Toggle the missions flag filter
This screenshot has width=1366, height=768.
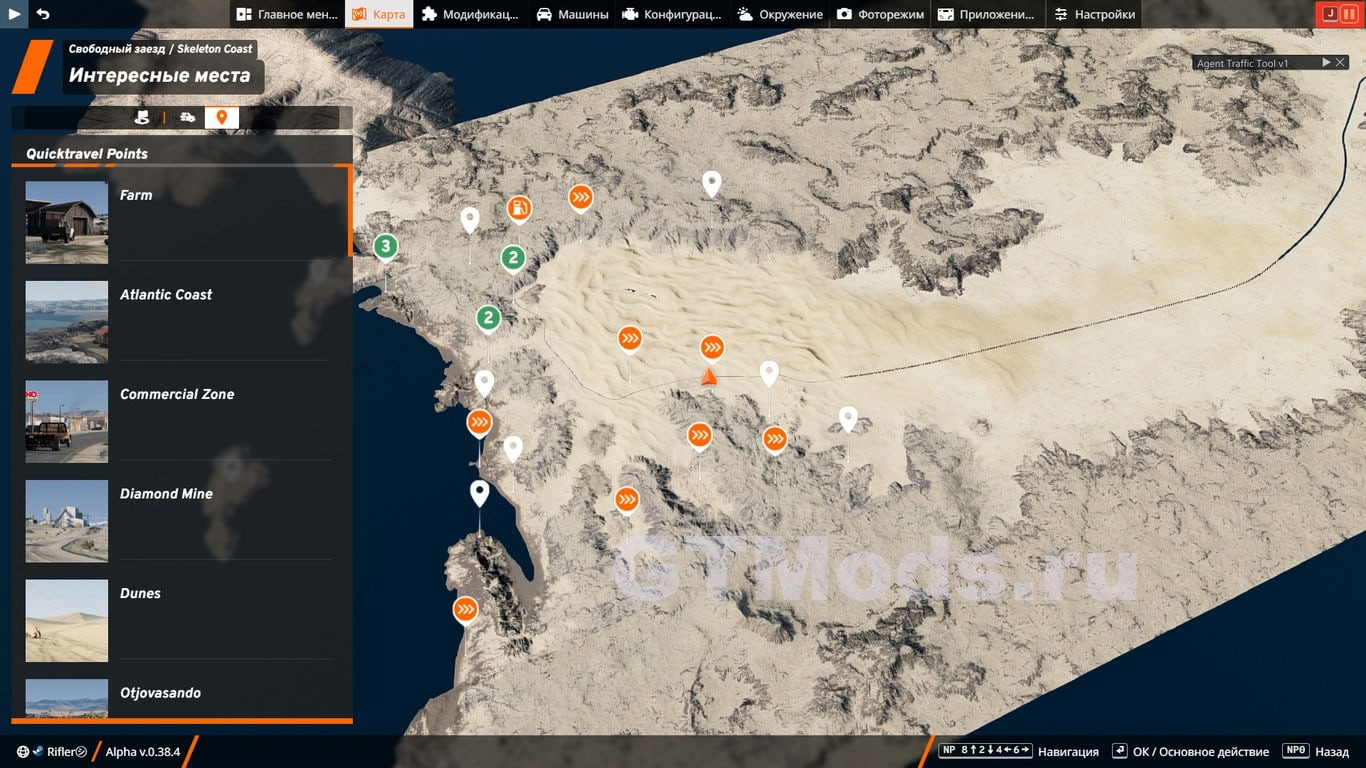(142, 118)
